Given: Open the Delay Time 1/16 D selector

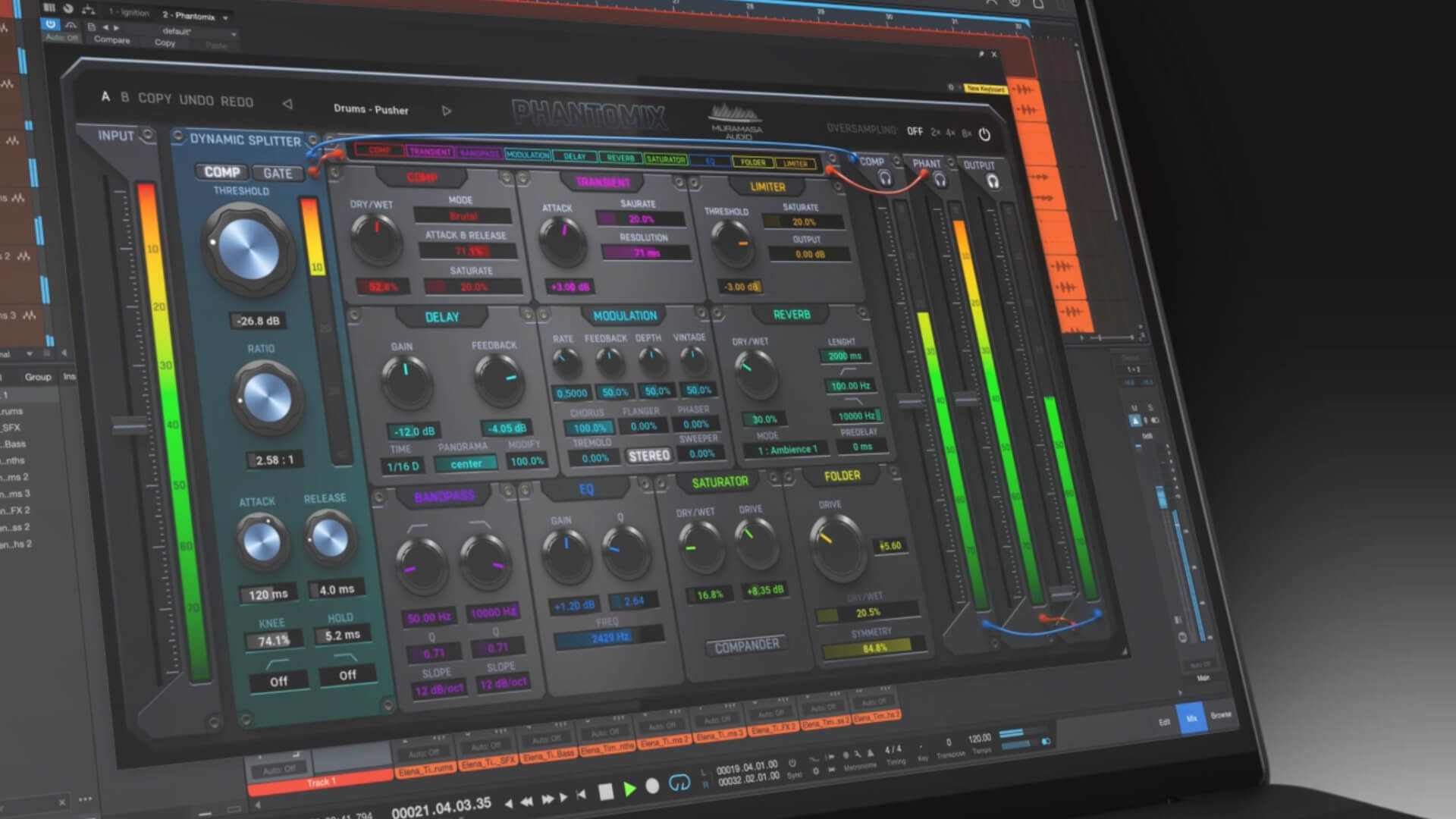Looking at the screenshot, I should 403,466.
